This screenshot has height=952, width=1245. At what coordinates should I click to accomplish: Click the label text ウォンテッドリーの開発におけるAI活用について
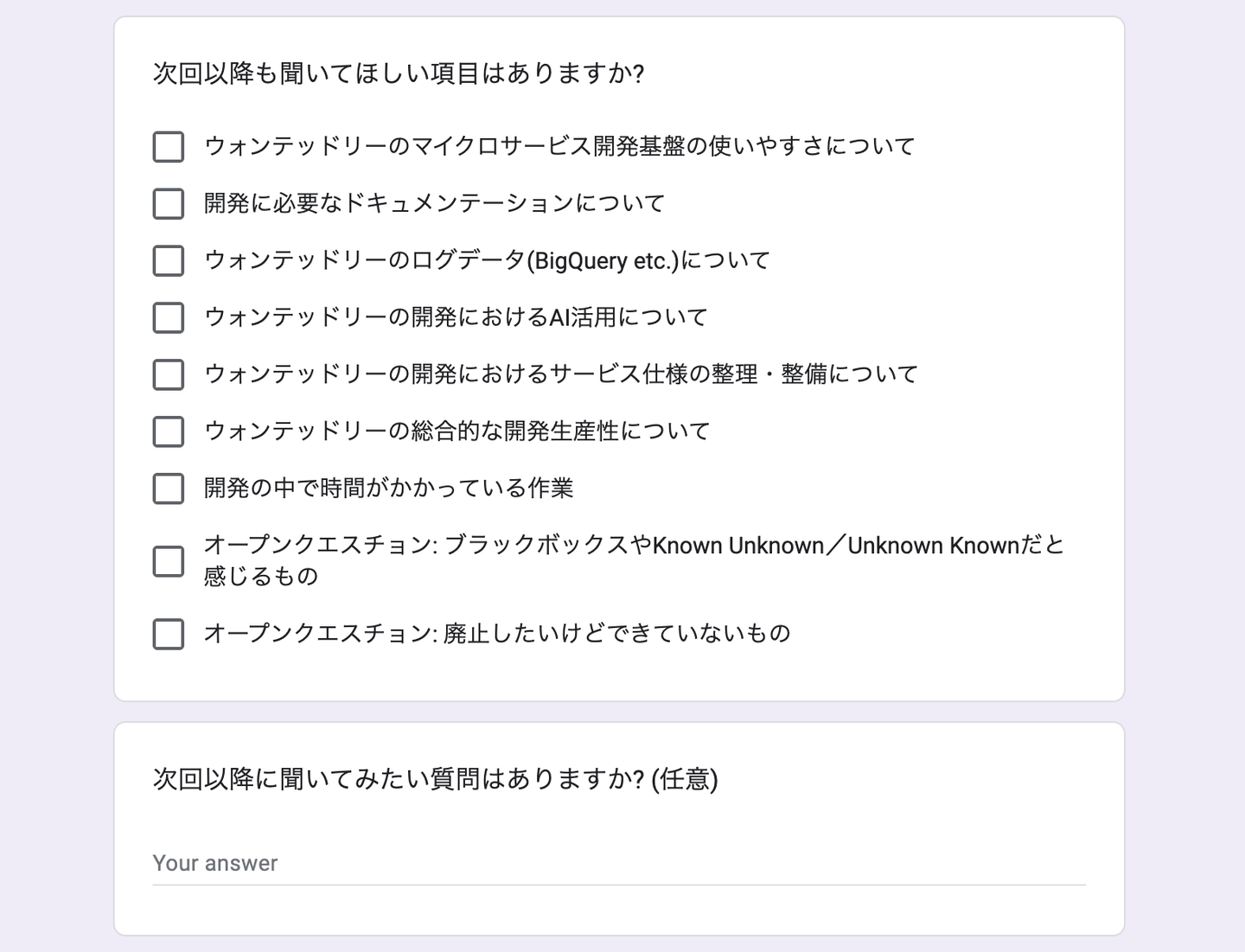[456, 317]
